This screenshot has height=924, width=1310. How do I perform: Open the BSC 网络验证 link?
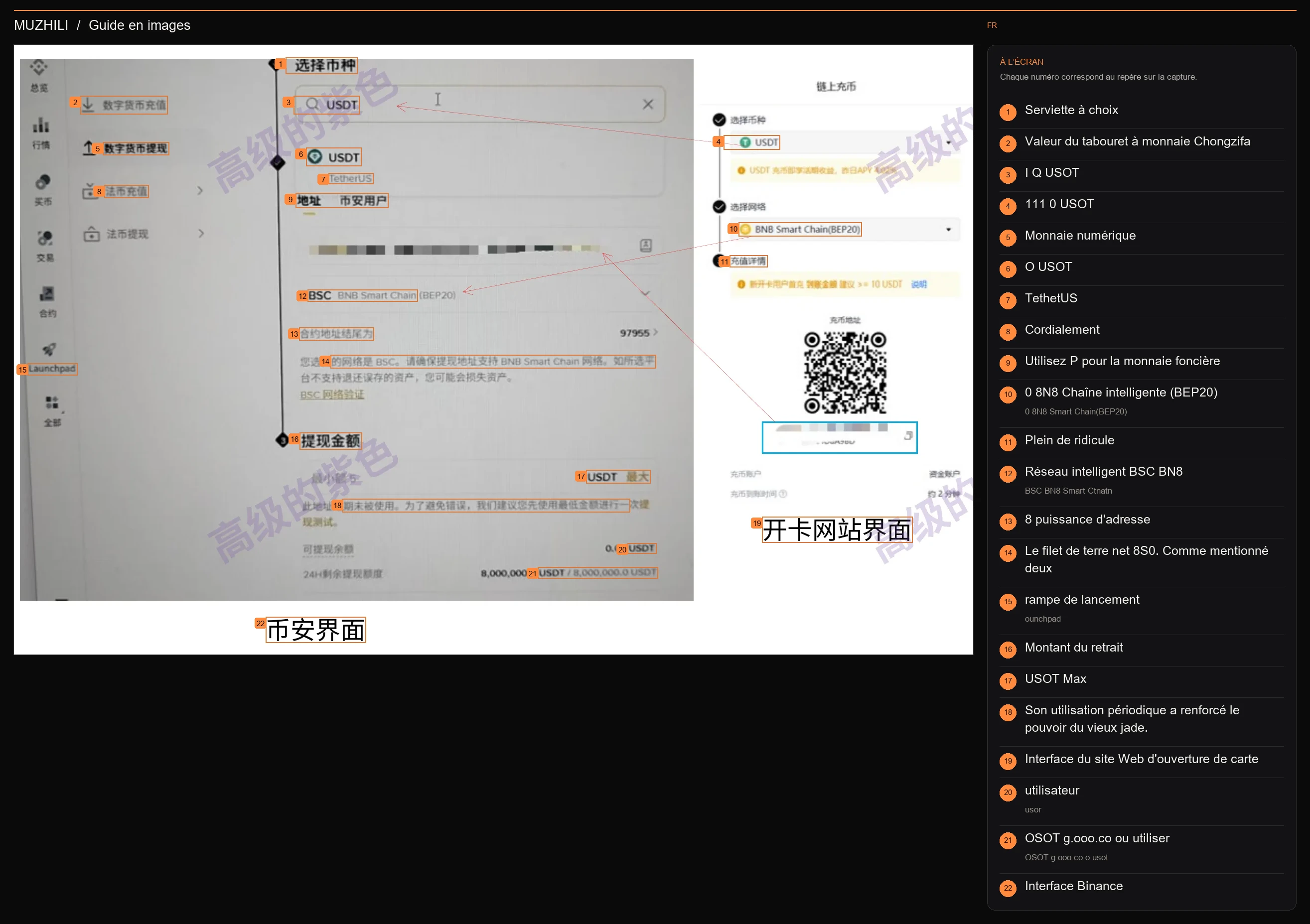click(332, 395)
